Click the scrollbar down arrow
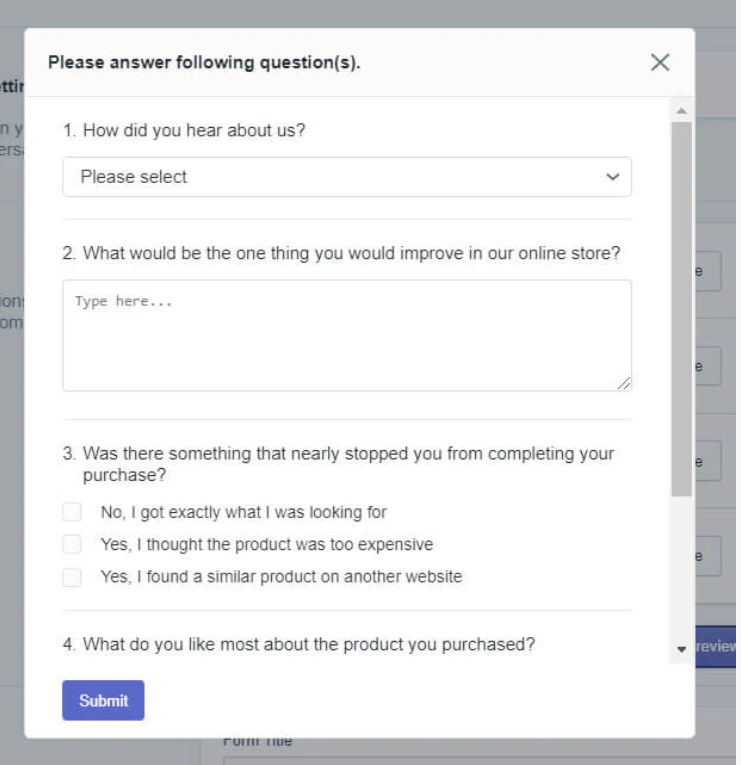 682,649
